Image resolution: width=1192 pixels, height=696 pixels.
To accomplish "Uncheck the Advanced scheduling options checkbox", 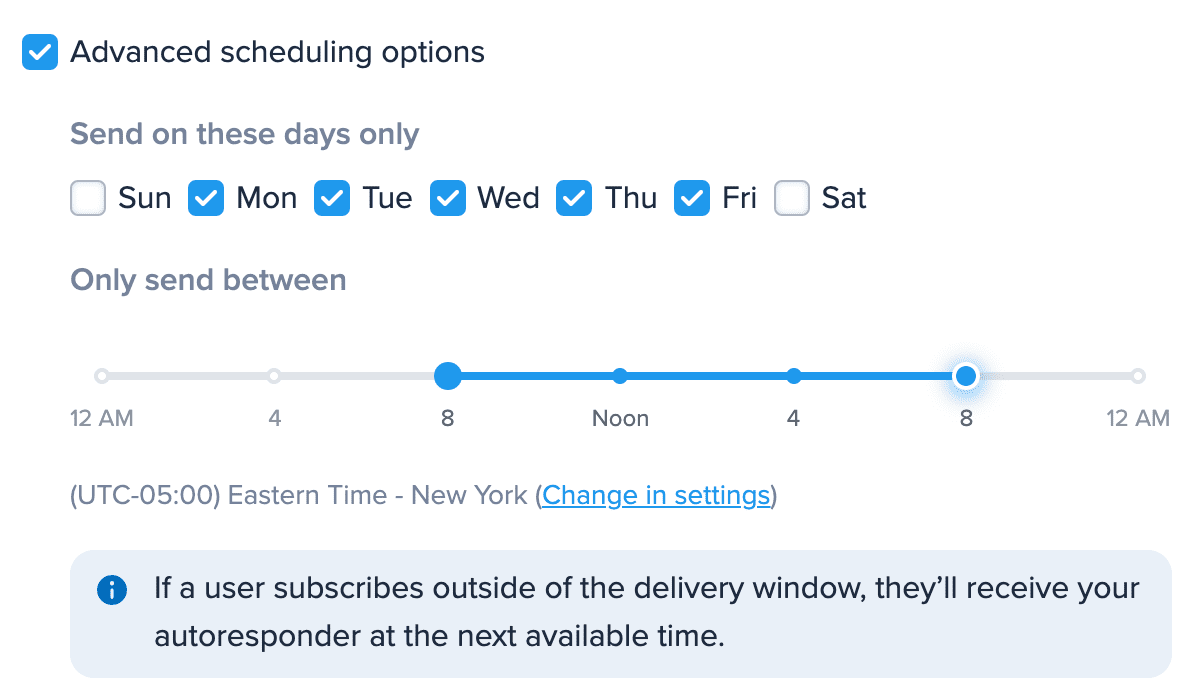I will pyautogui.click(x=39, y=51).
